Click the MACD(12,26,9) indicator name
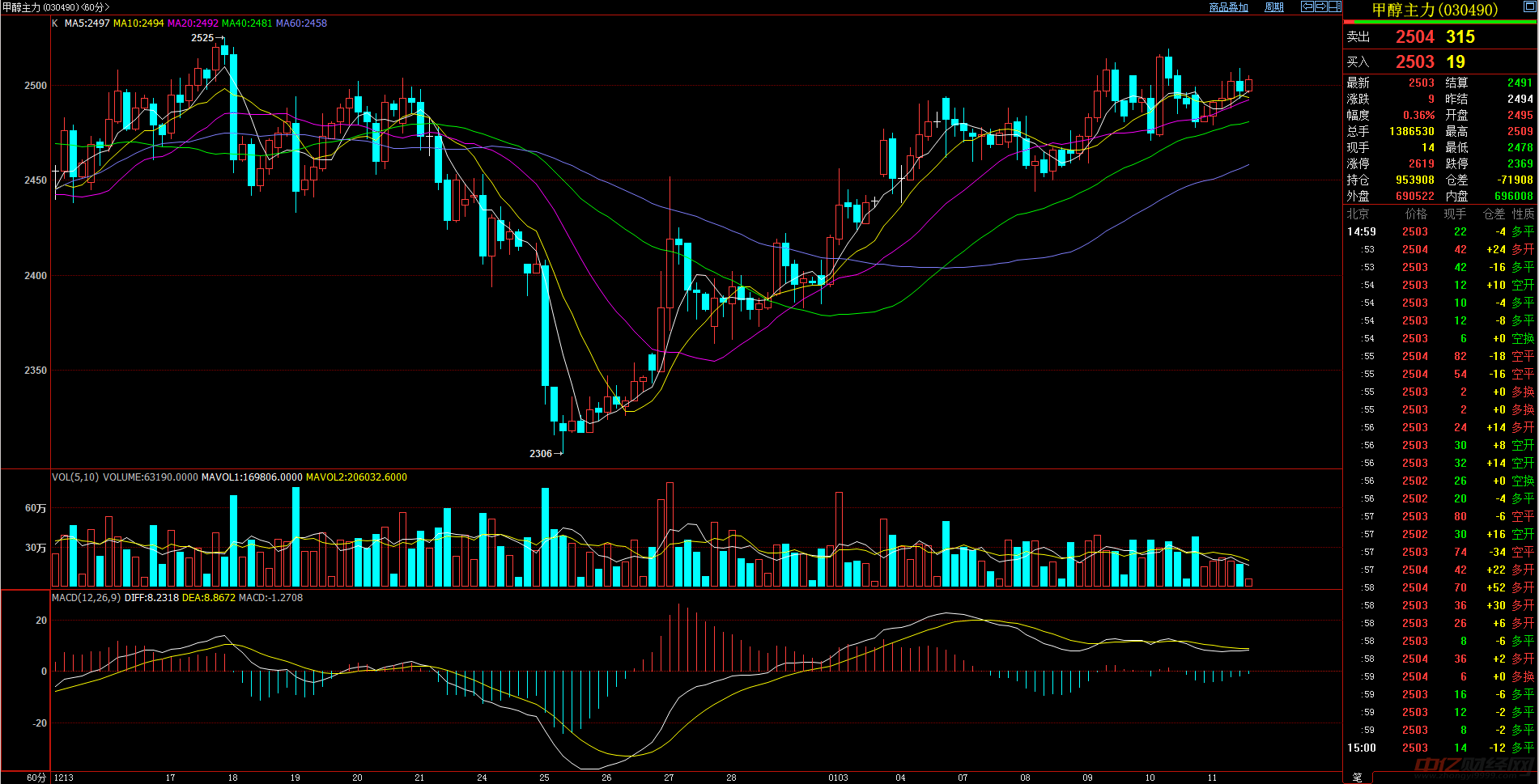The width and height of the screenshot is (1539, 784). pyautogui.click(x=86, y=598)
